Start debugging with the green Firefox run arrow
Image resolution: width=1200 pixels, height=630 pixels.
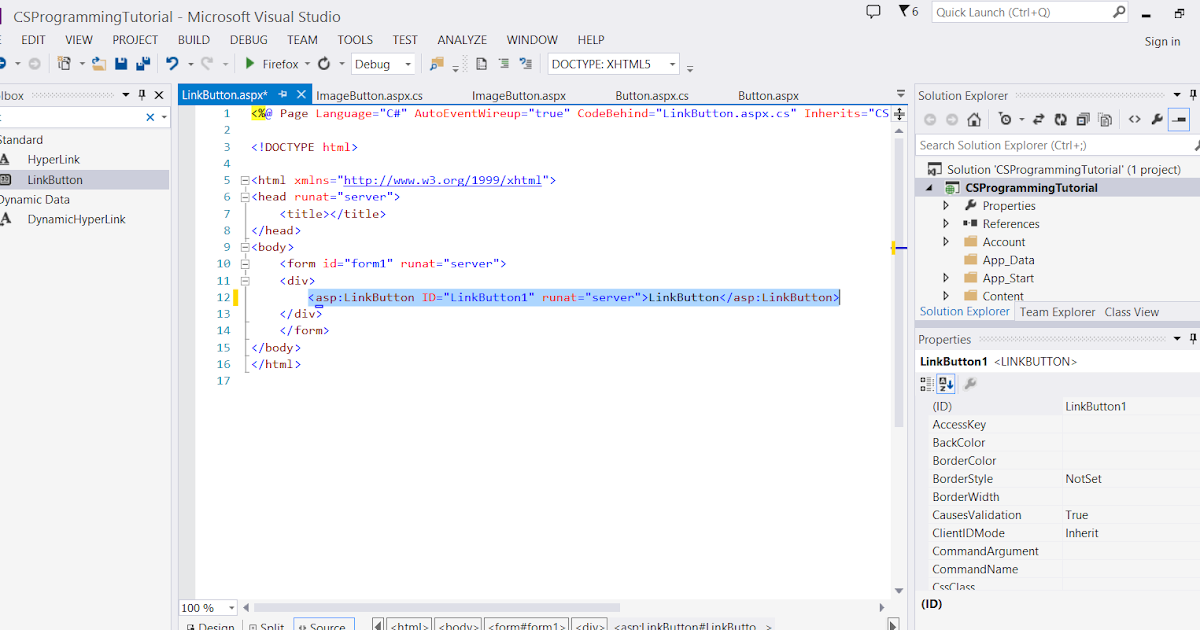pyautogui.click(x=249, y=62)
